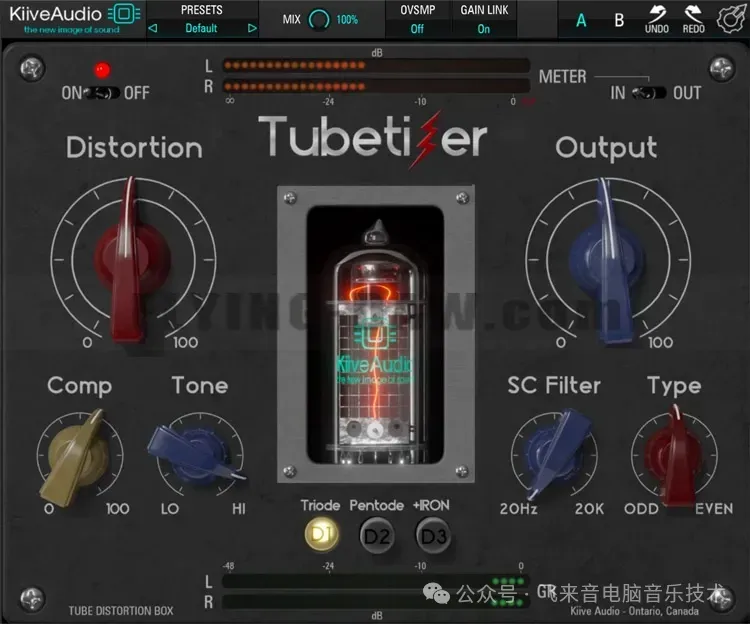Flip the METER IN/OUT switch

pos(649,93)
